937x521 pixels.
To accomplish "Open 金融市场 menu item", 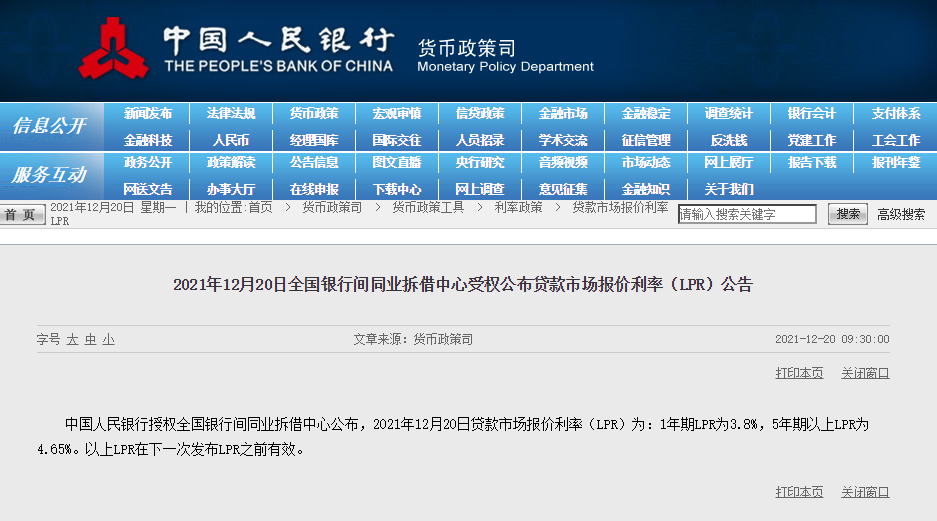I will (x=563, y=113).
